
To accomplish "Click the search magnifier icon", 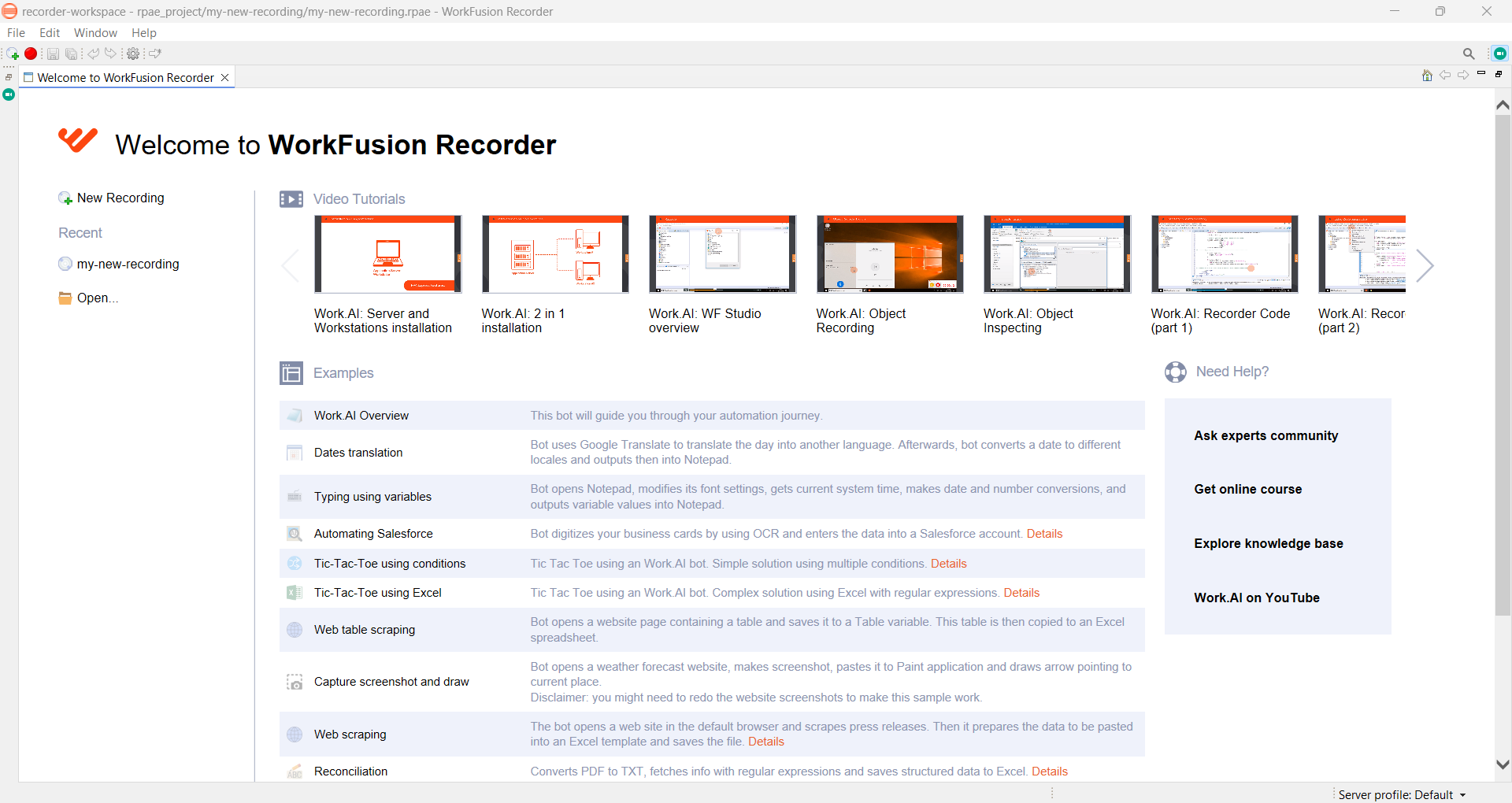I will (1469, 54).
